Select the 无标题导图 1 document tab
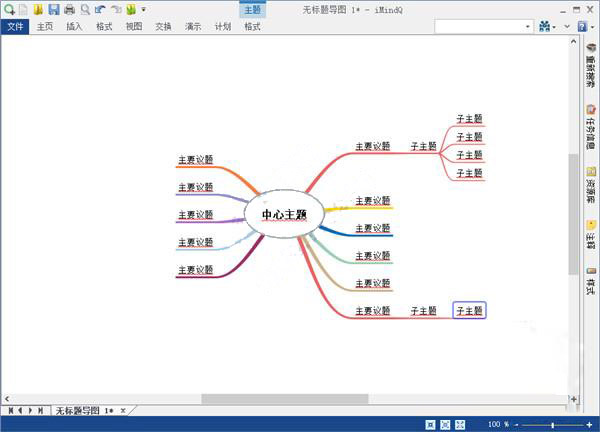600x432 pixels. (84, 411)
